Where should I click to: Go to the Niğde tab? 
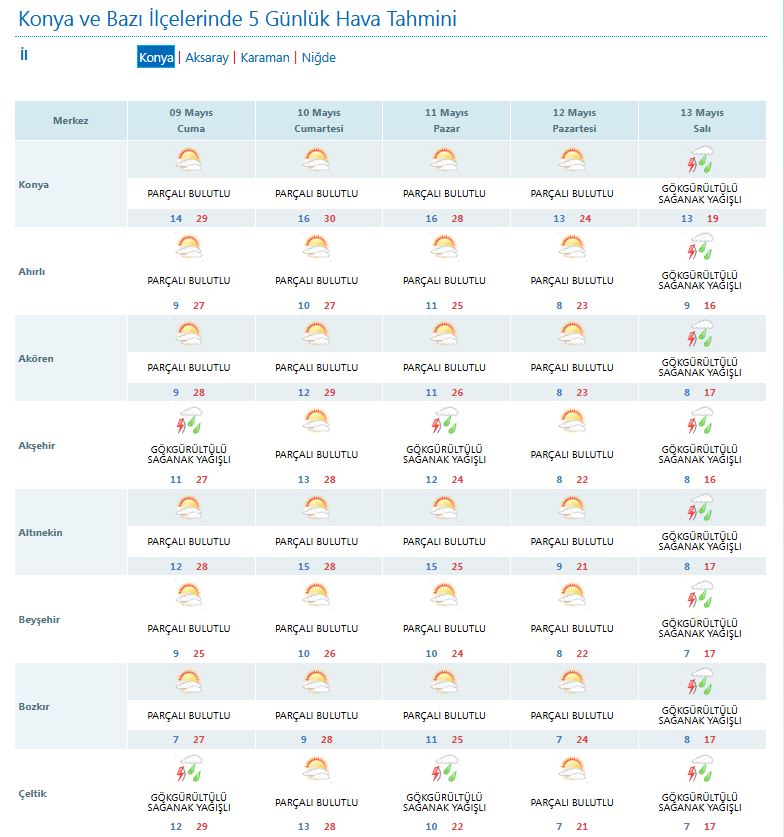coord(319,57)
